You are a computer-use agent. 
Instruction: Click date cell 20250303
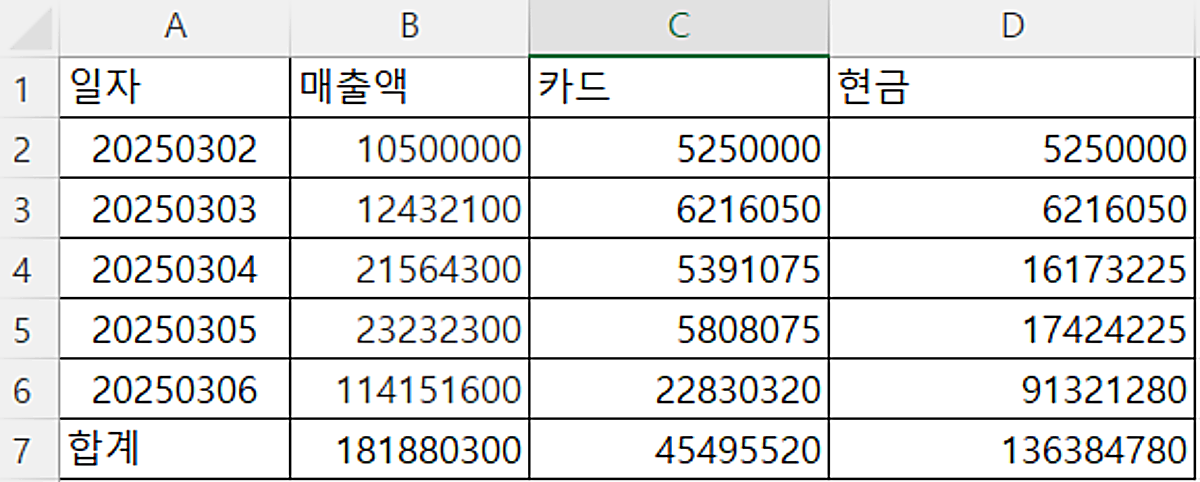176,208
